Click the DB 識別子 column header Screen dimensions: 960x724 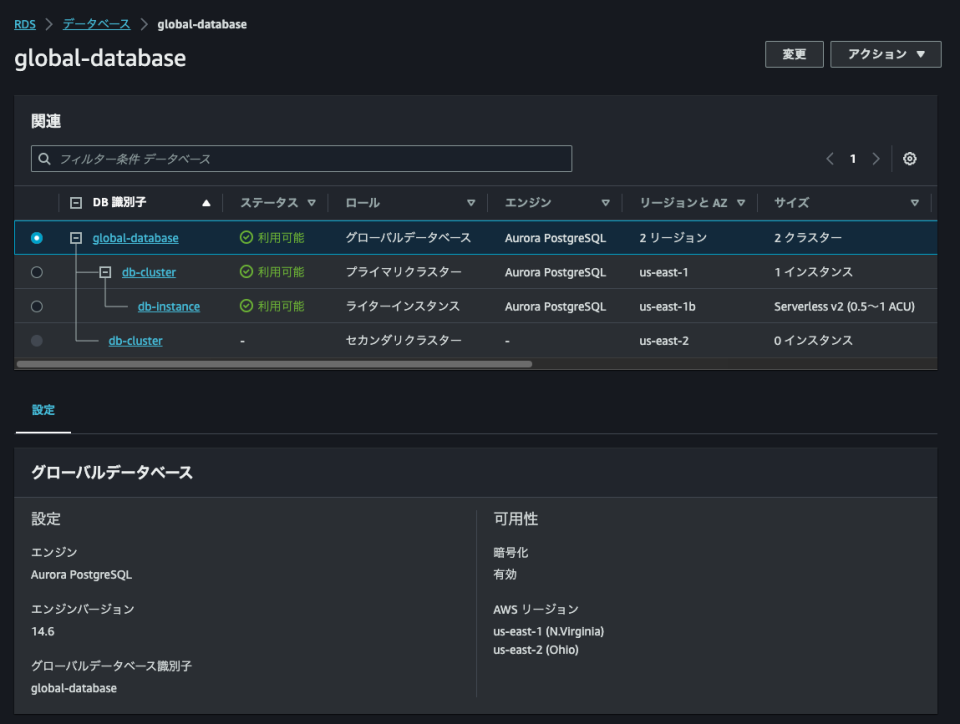point(119,203)
